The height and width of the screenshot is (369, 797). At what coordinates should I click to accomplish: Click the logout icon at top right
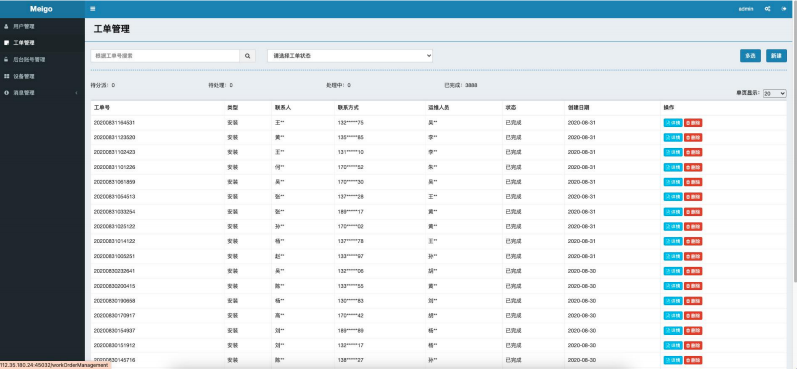pos(784,9)
